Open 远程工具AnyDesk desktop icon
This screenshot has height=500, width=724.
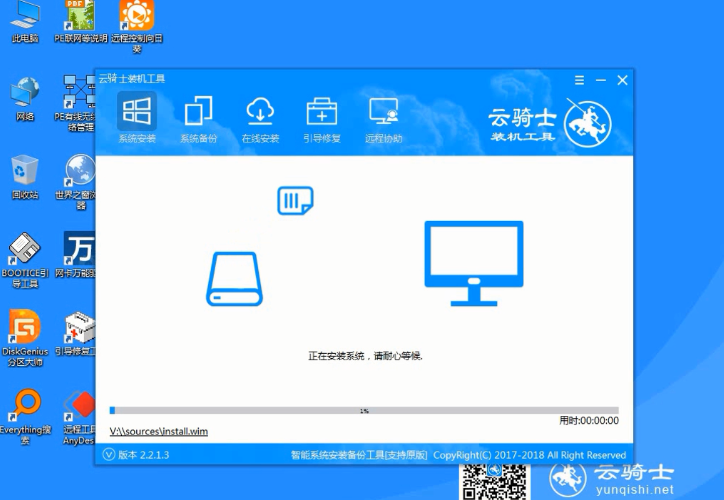78,417
